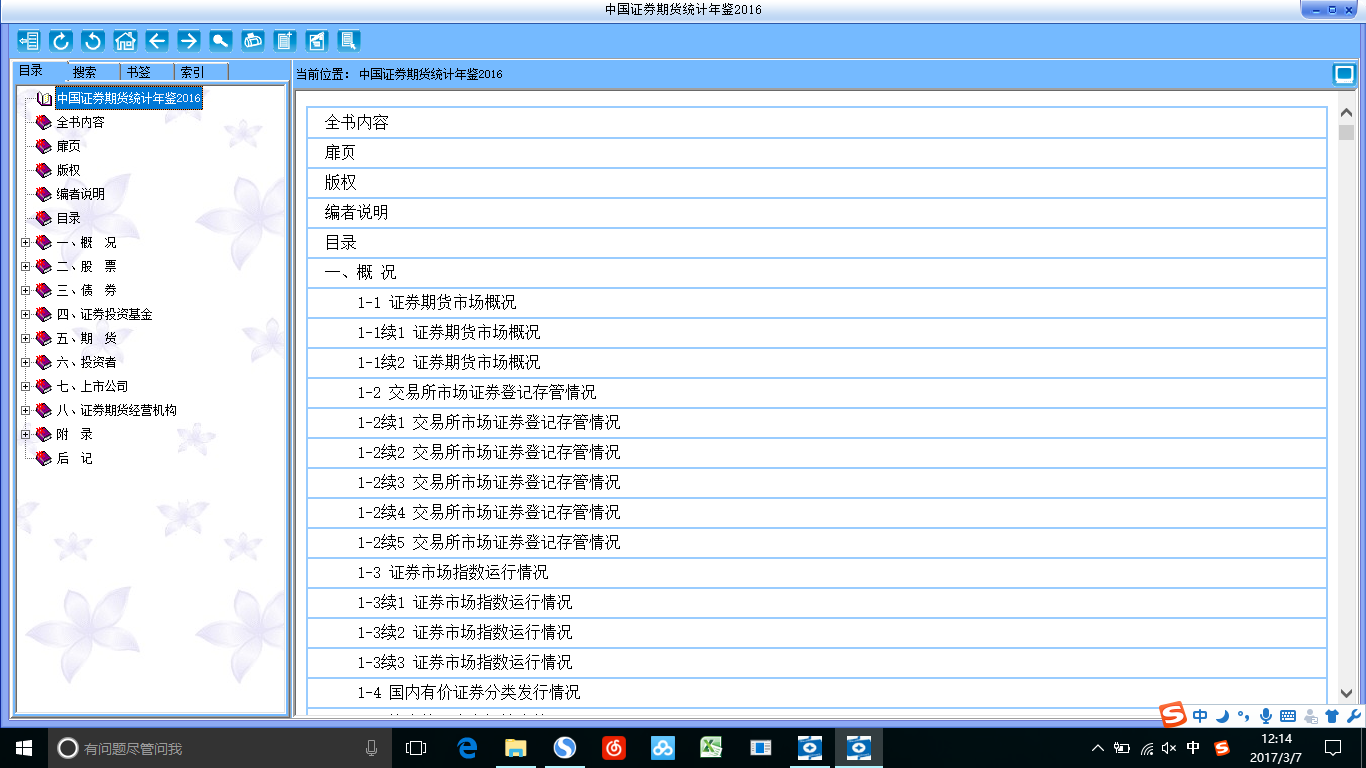Open the Action Center notification icon
1366x768 pixels.
pos(1333,747)
